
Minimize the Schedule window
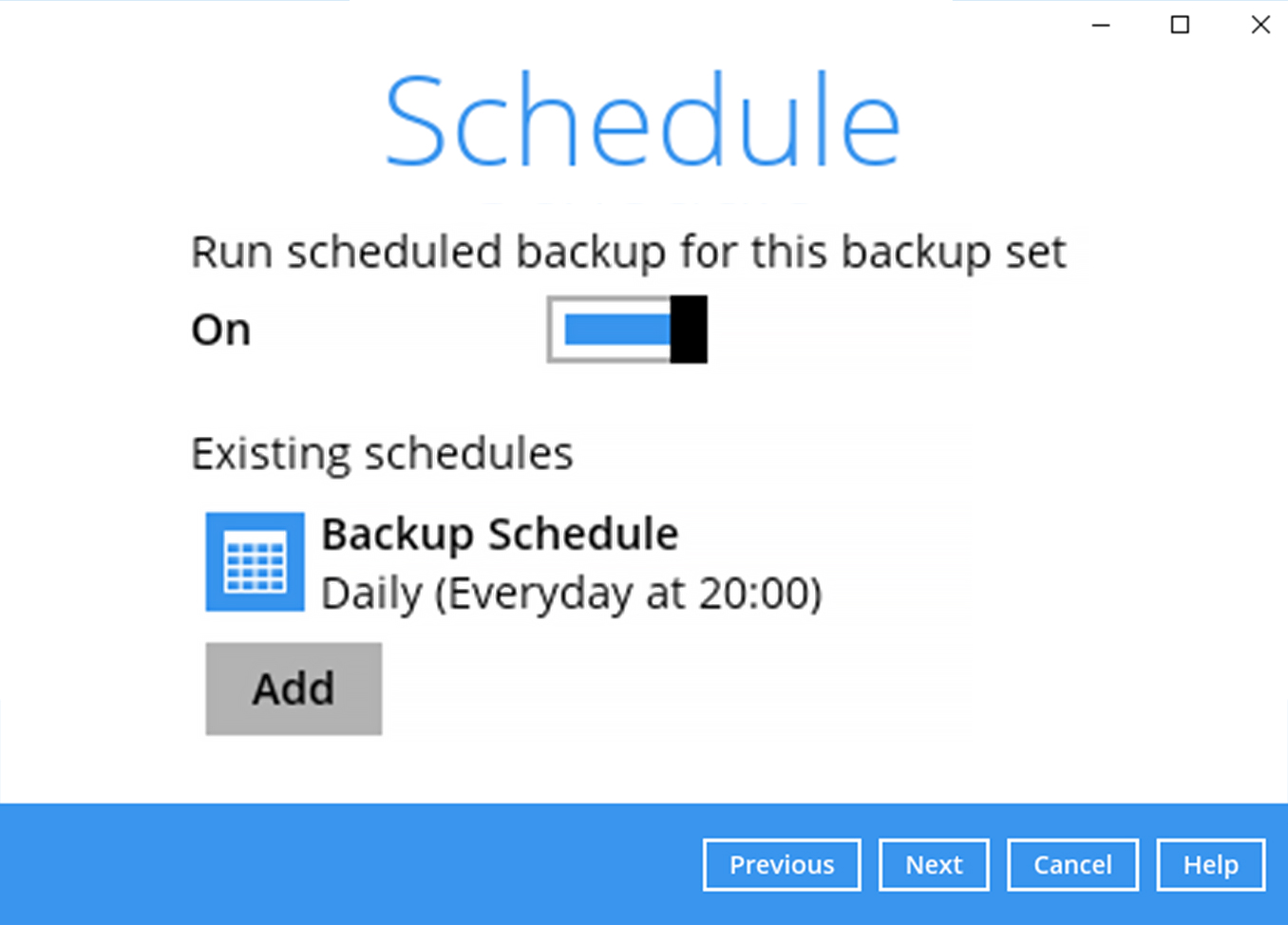click(1100, 25)
